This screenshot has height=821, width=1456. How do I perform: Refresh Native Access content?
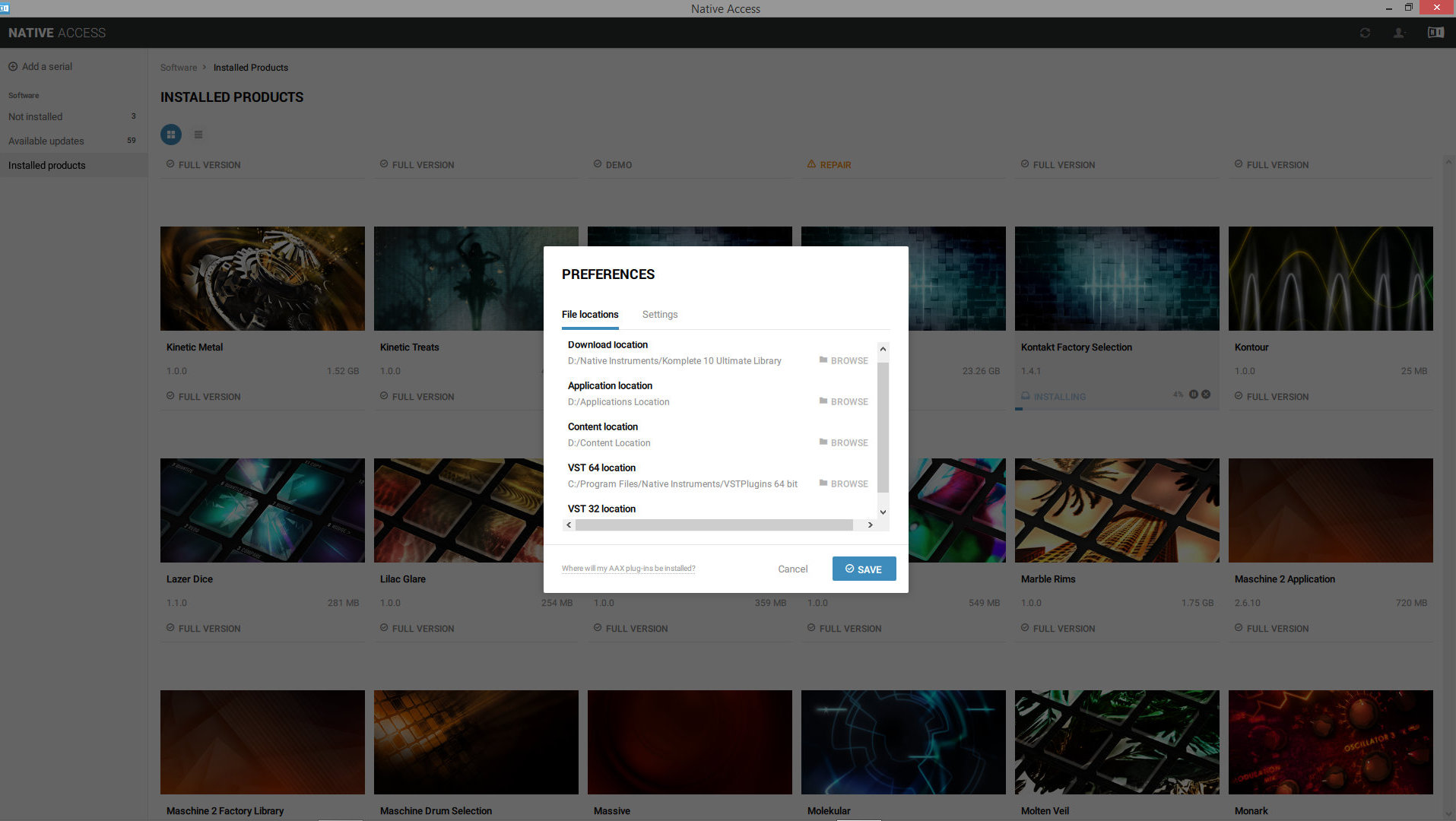1365,33
